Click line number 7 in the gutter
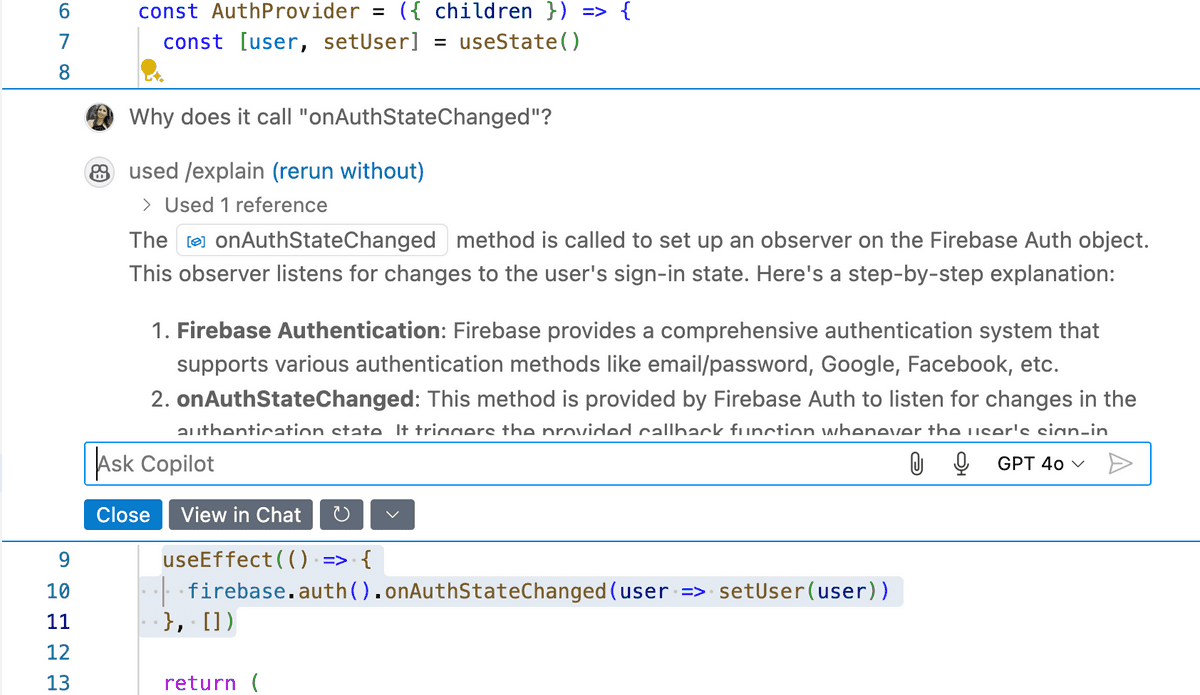Screen dimensions: 1200x695 [x=64, y=42]
